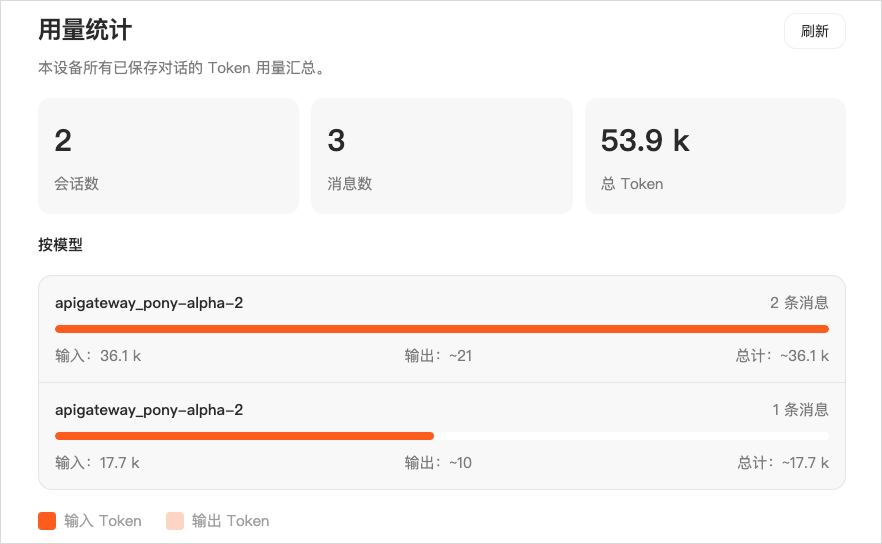Click the 刷新 refresh button

(814, 31)
